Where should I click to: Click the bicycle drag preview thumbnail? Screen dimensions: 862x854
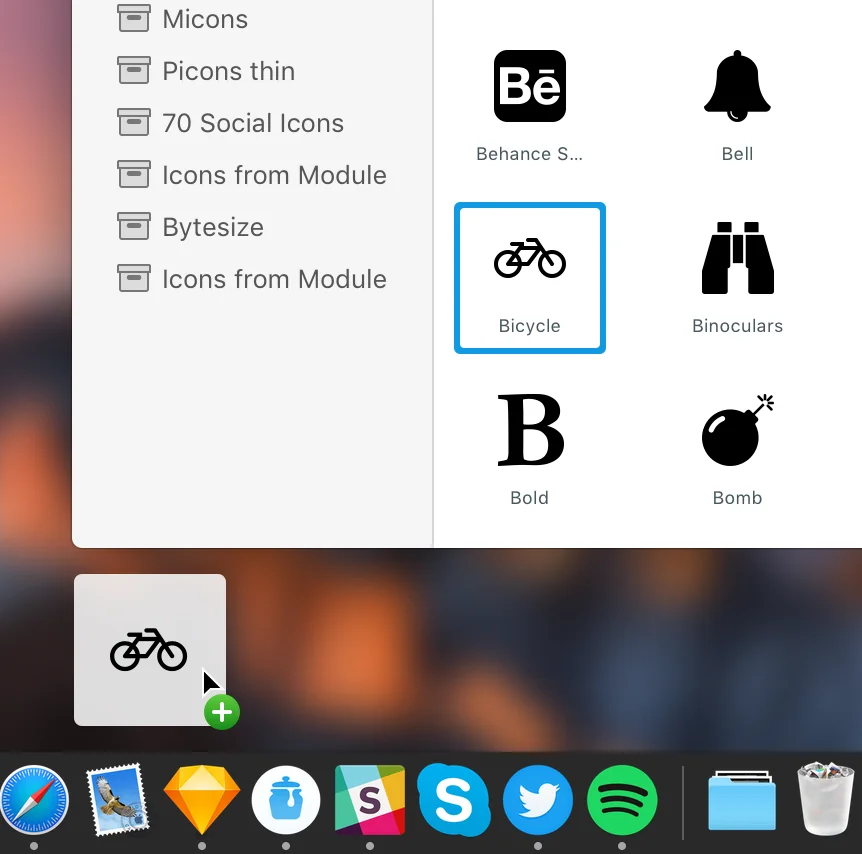point(148,650)
